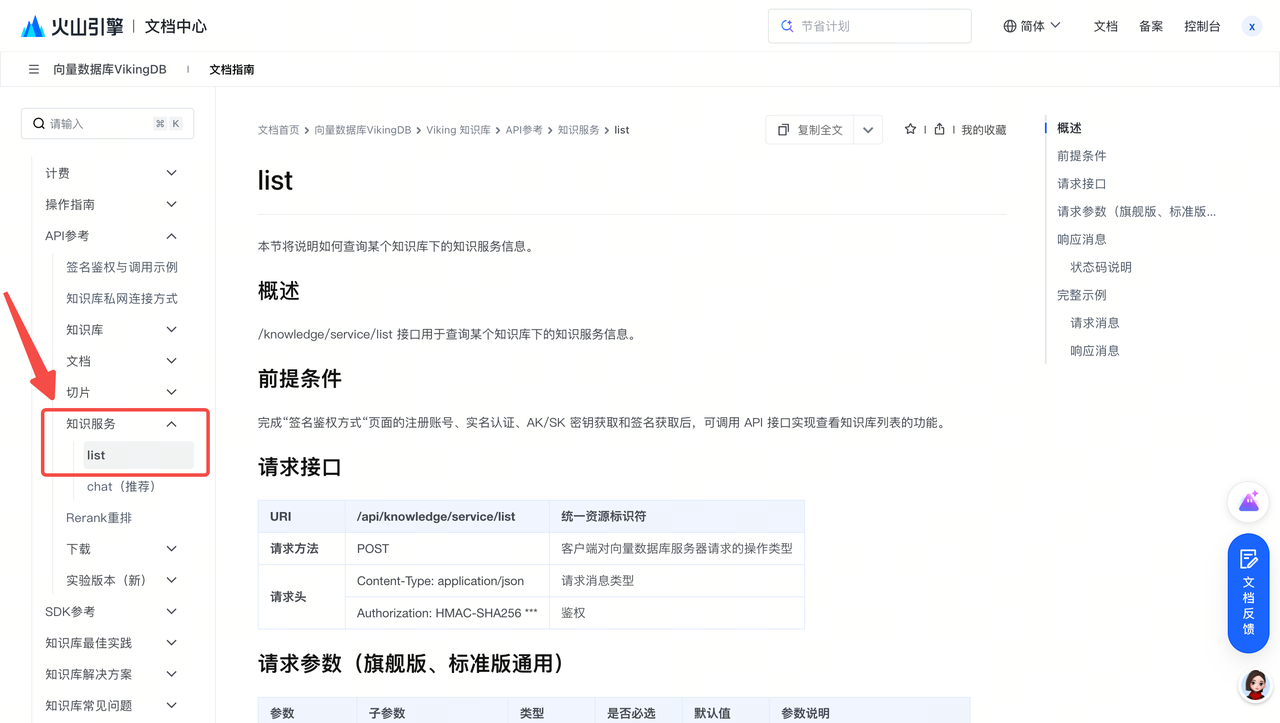This screenshot has height=723, width=1280.
Task: Jump to 前提条件 in the outline
Action: (1082, 156)
